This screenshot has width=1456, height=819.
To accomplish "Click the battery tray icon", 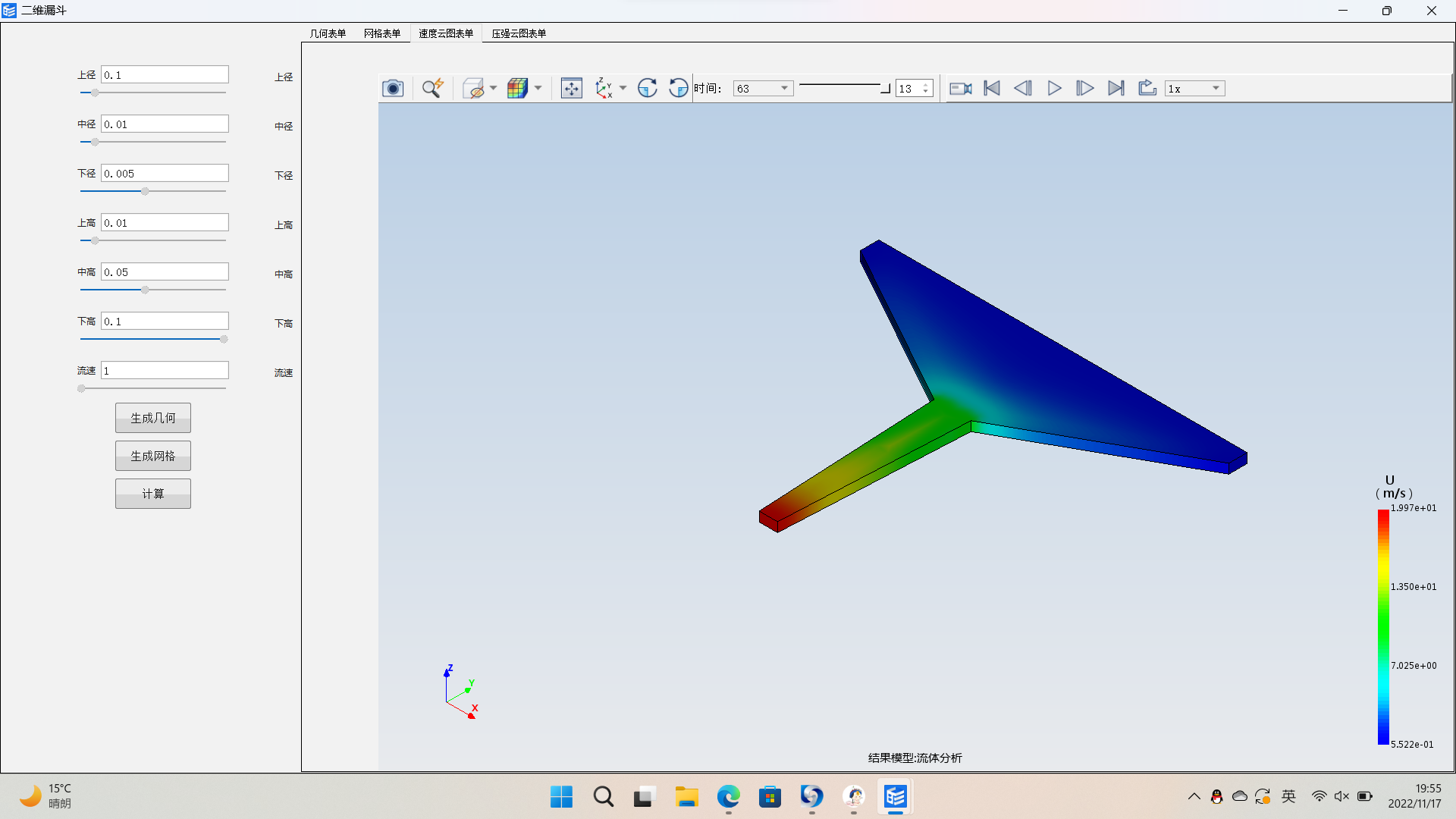I will pyautogui.click(x=1365, y=796).
